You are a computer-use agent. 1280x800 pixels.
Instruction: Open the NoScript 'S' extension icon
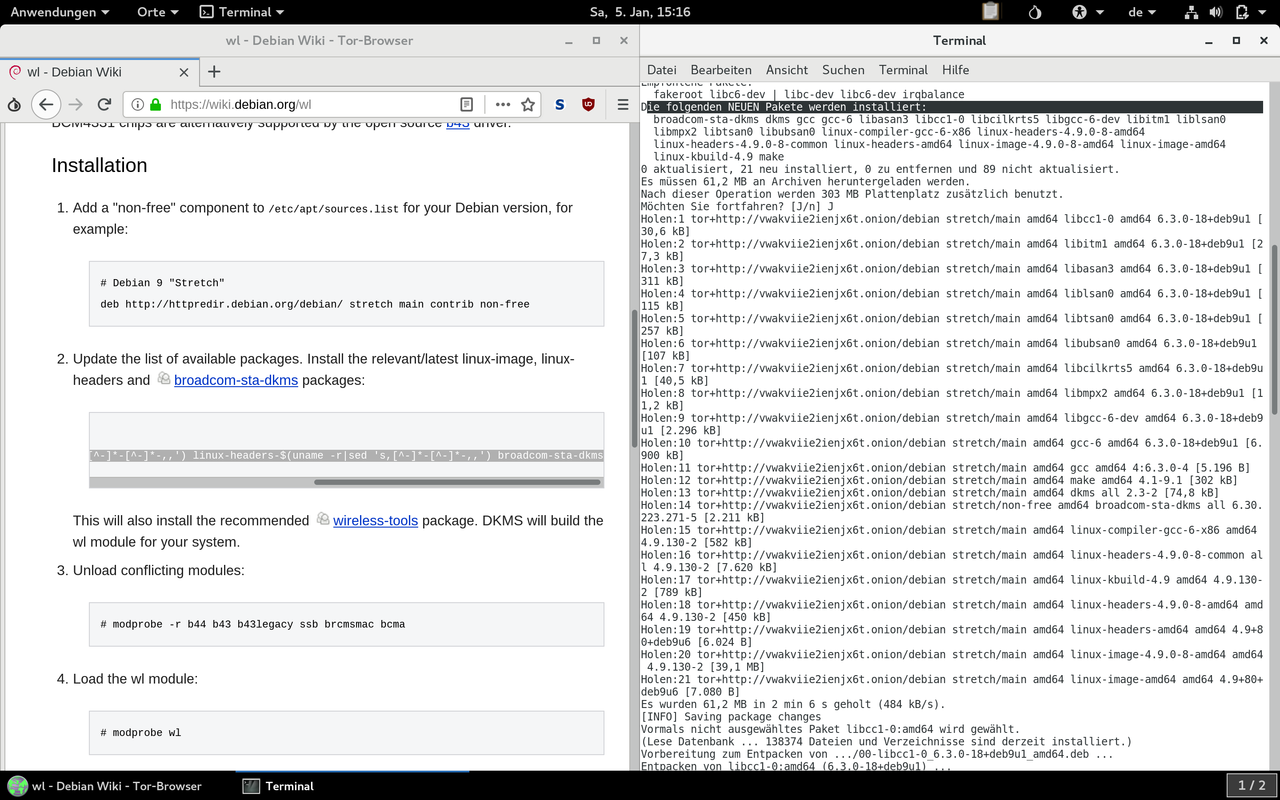click(x=559, y=104)
